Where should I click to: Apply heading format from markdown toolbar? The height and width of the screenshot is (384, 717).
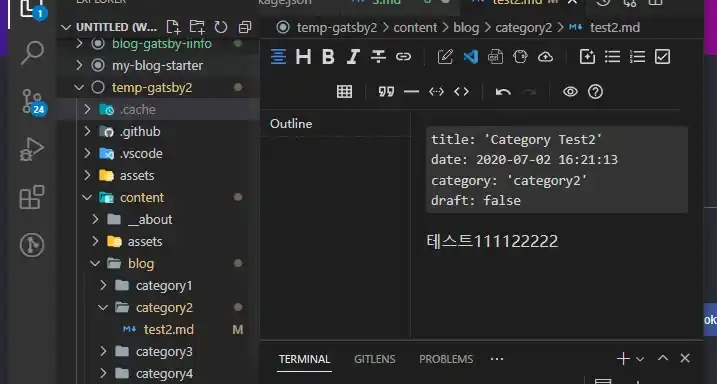[303, 57]
